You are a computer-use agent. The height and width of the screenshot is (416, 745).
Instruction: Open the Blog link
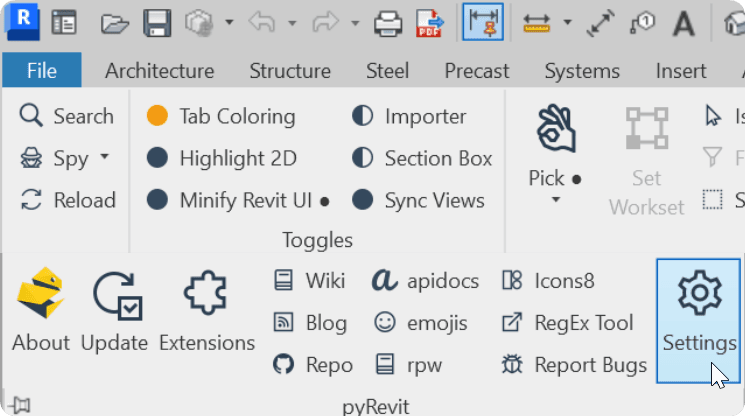point(310,323)
